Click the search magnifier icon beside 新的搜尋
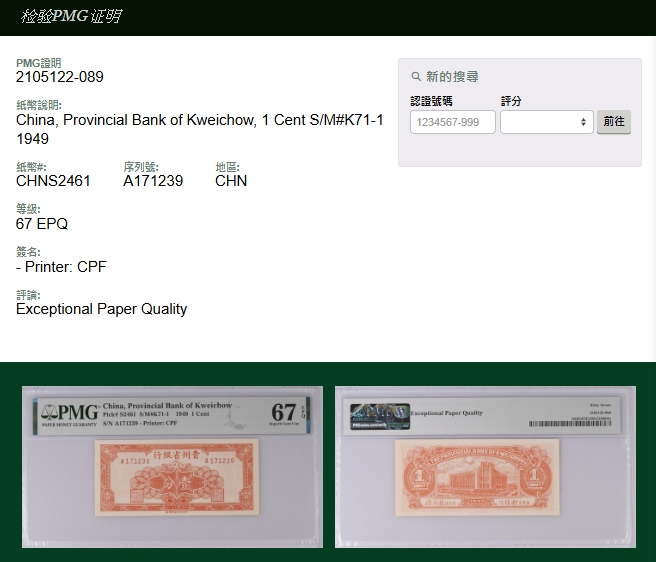The image size is (656, 562). tap(416, 77)
